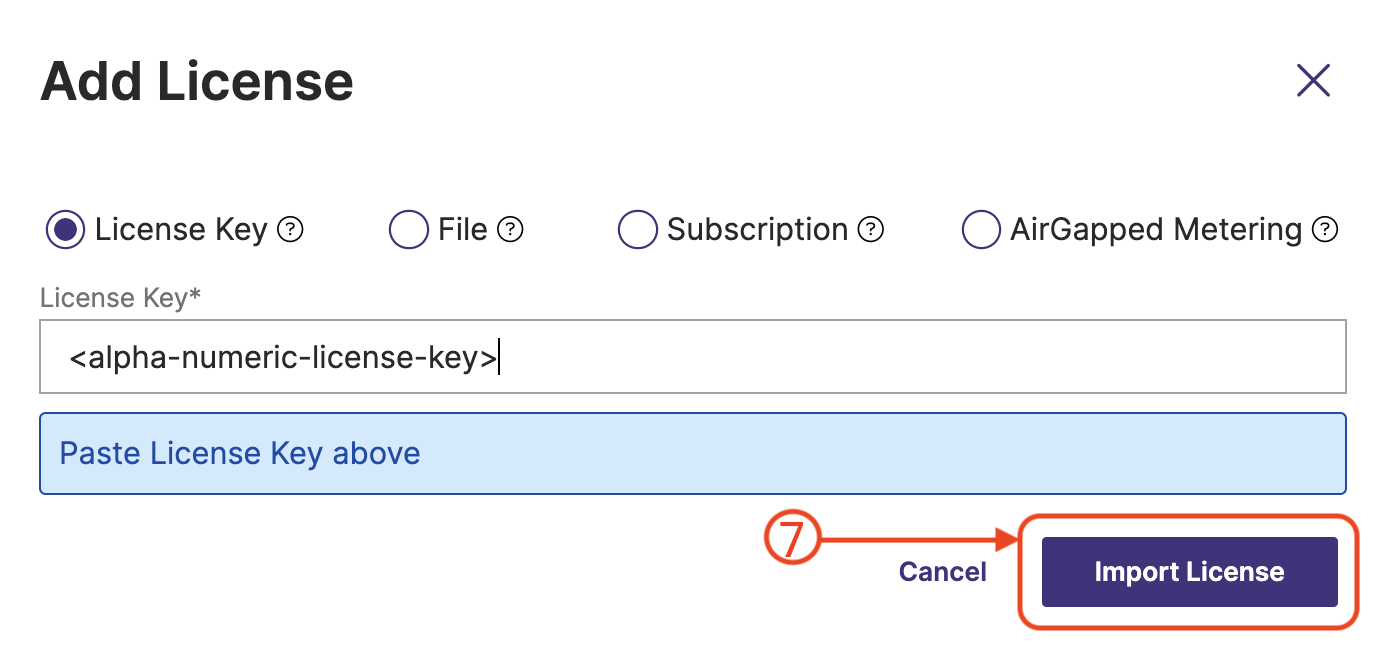Click the 'Subscription' option label text
Screen dimensions: 1386x654
(757, 230)
